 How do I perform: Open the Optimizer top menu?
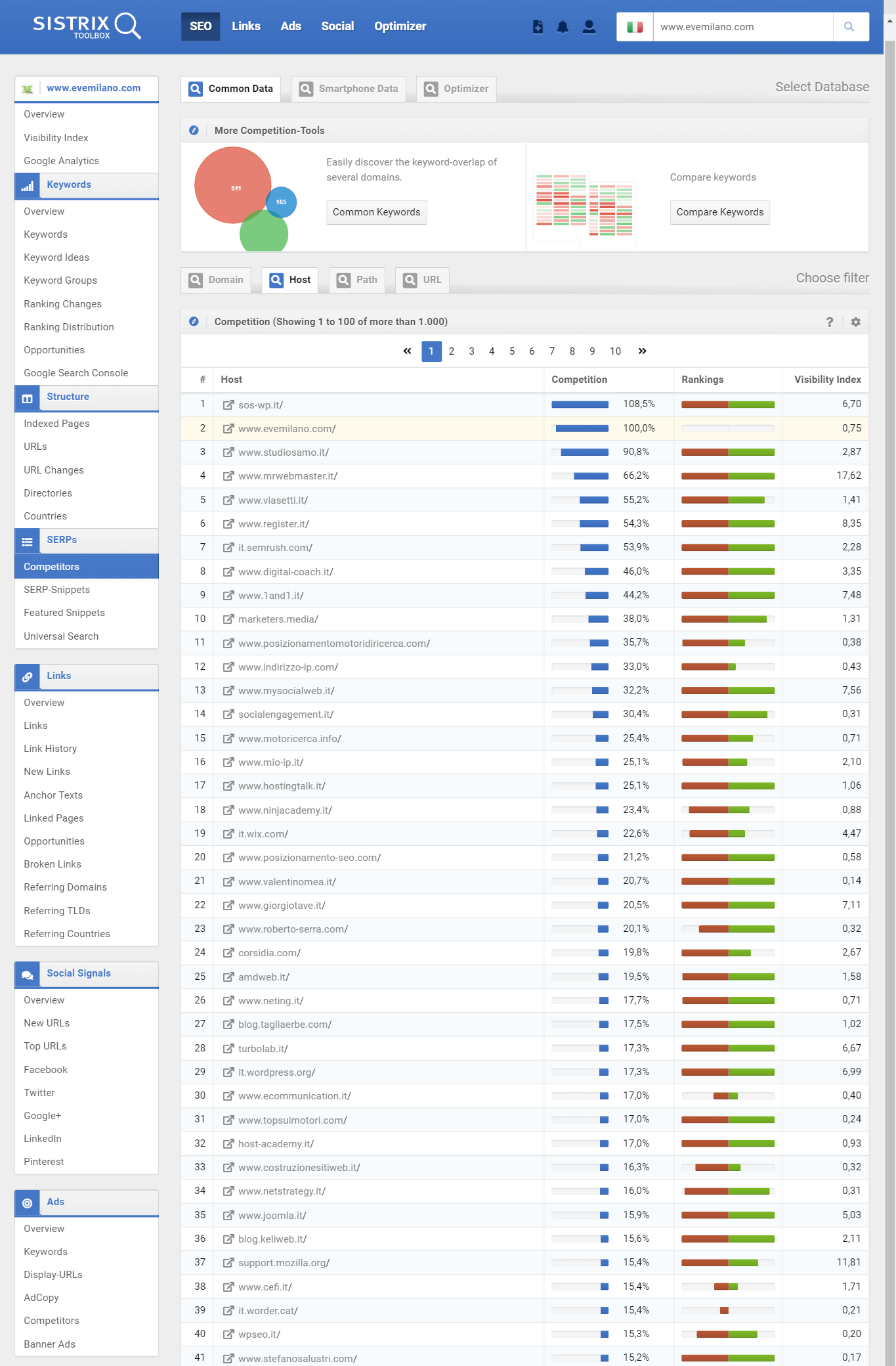(x=400, y=26)
